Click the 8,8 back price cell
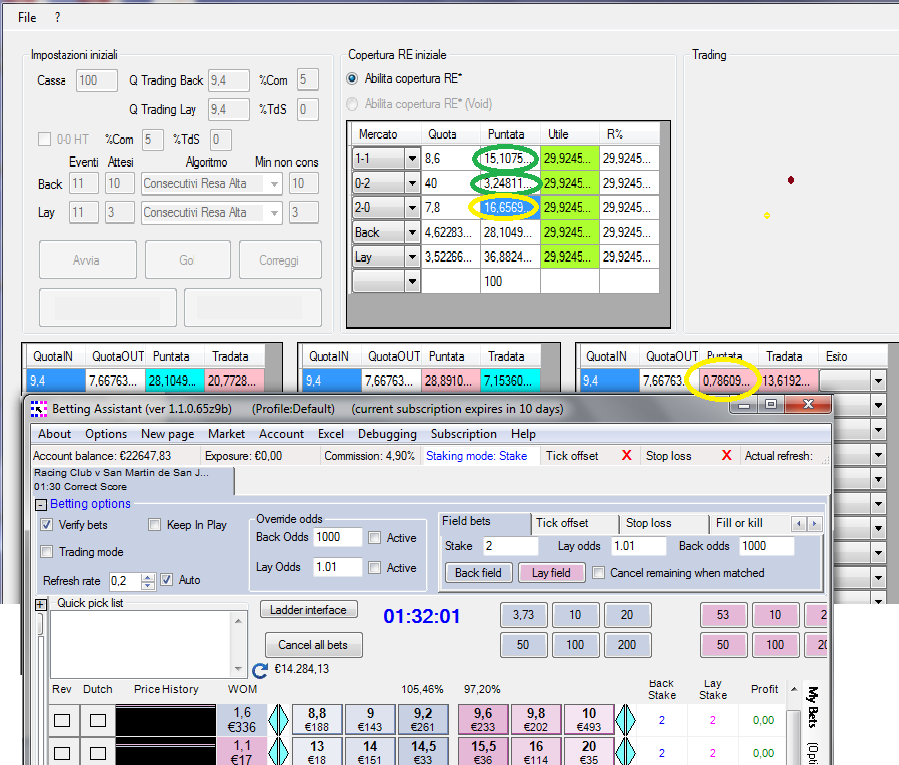 (317, 720)
